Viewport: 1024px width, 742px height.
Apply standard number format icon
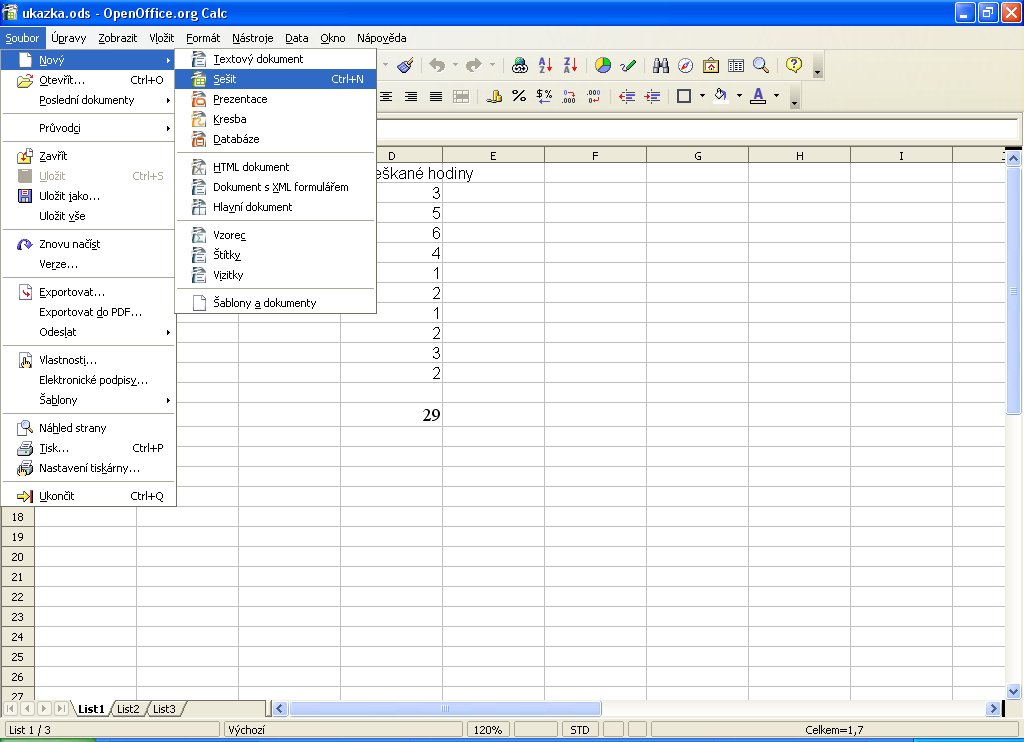point(544,97)
